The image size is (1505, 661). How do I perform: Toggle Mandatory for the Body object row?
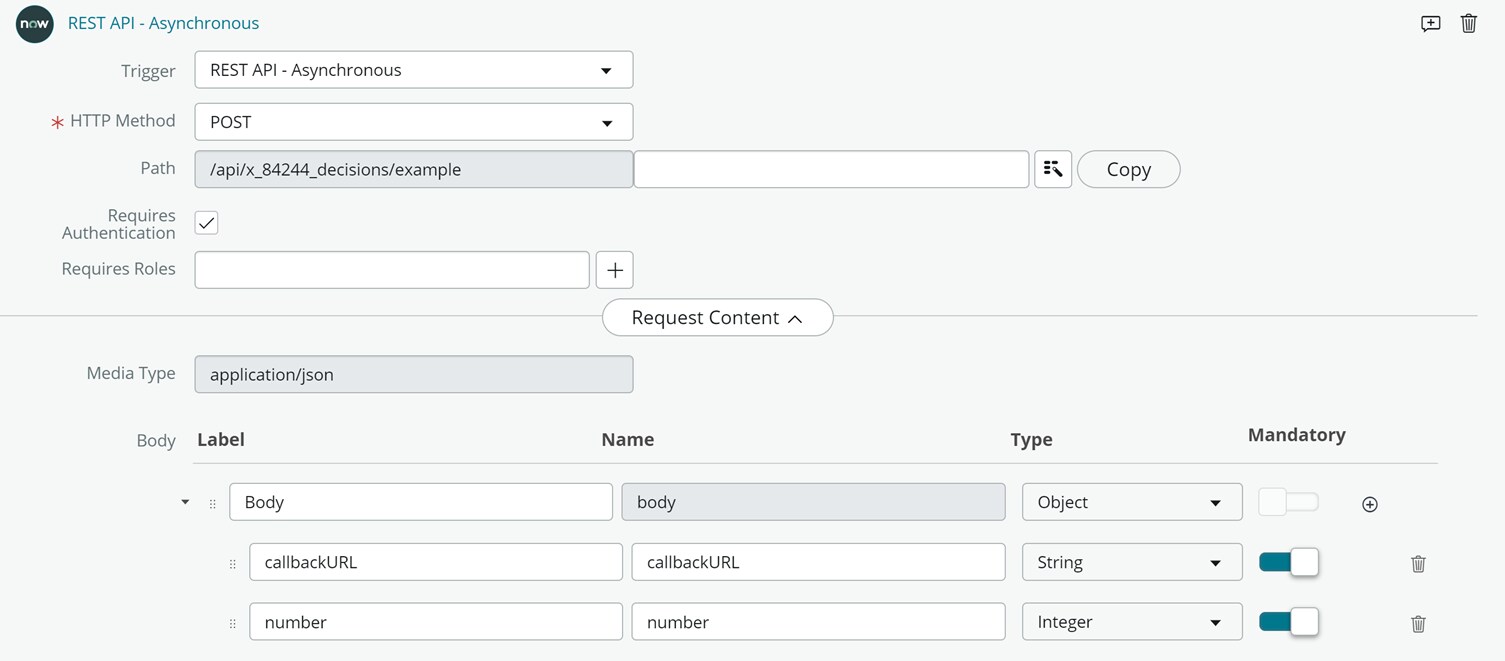tap(1288, 502)
